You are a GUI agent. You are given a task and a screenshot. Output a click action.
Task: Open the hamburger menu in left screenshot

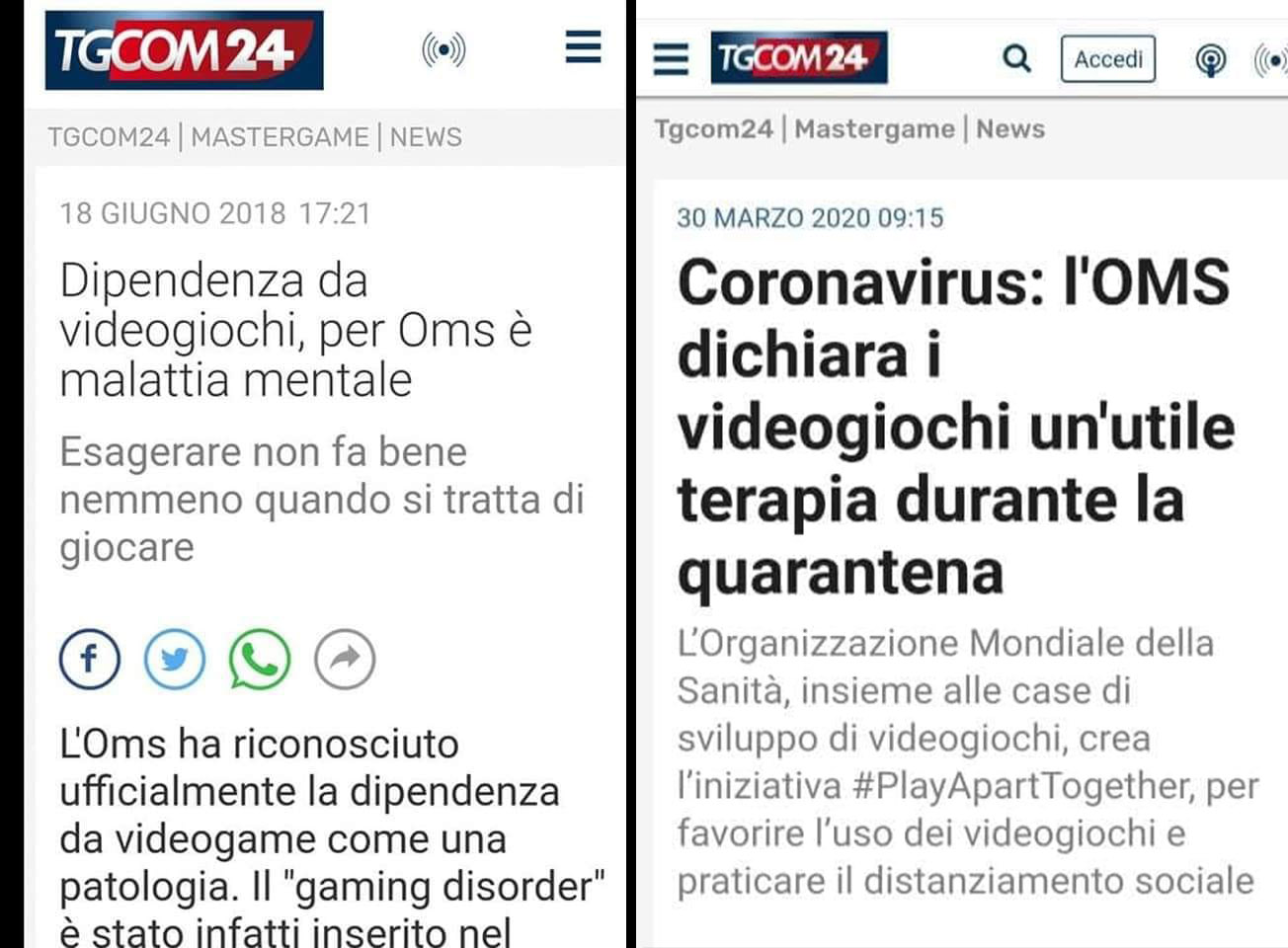[x=583, y=46]
